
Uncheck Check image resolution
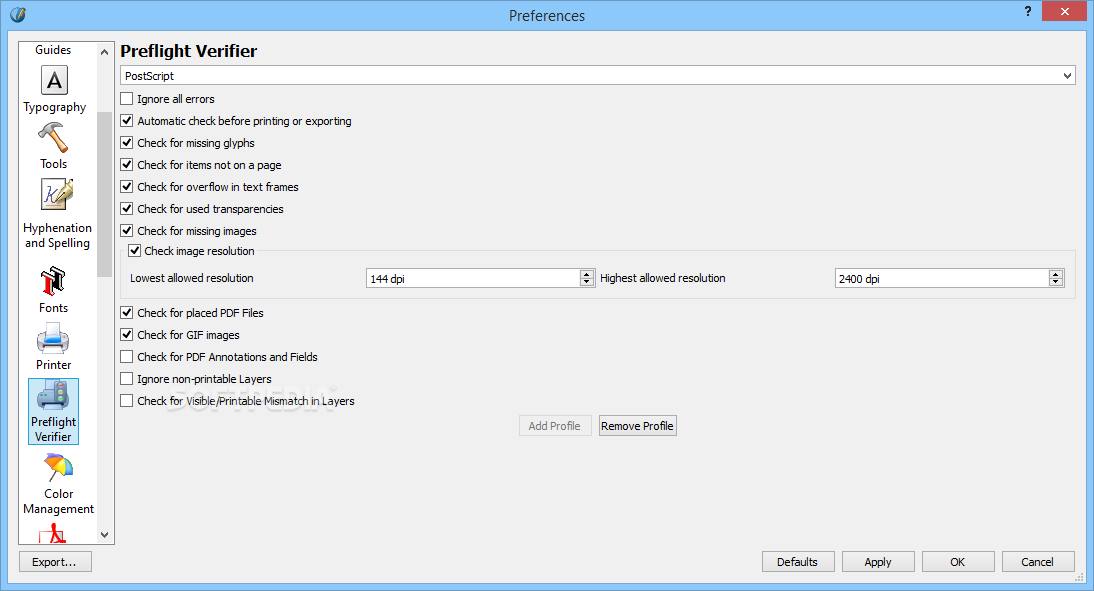(x=135, y=250)
